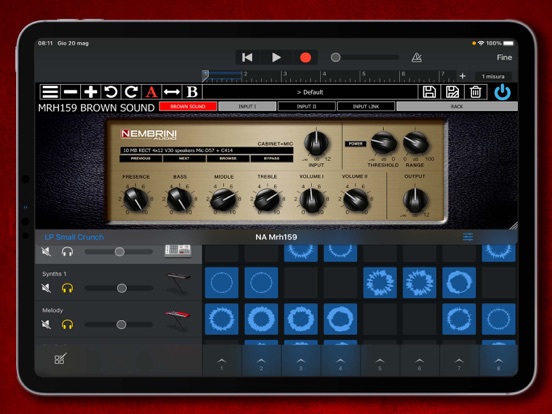
Task: Open the track controls mixer icon
Action: pyautogui.click(x=468, y=237)
